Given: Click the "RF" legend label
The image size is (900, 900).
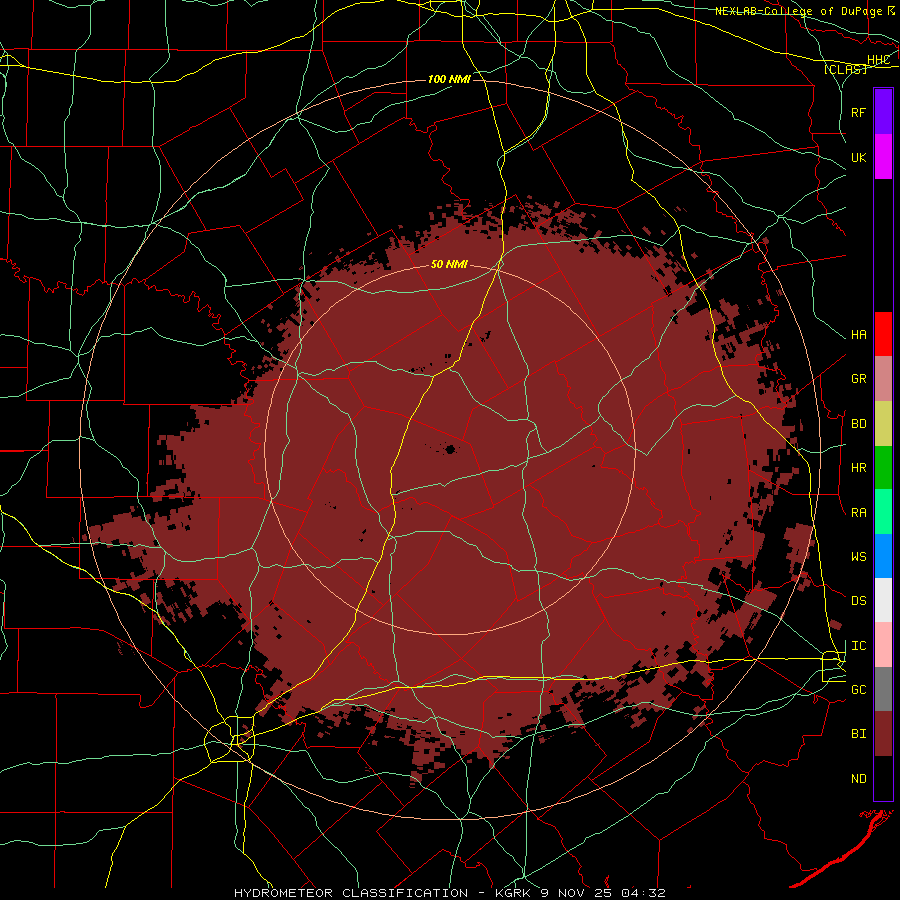Looking at the screenshot, I should pyautogui.click(x=859, y=112).
